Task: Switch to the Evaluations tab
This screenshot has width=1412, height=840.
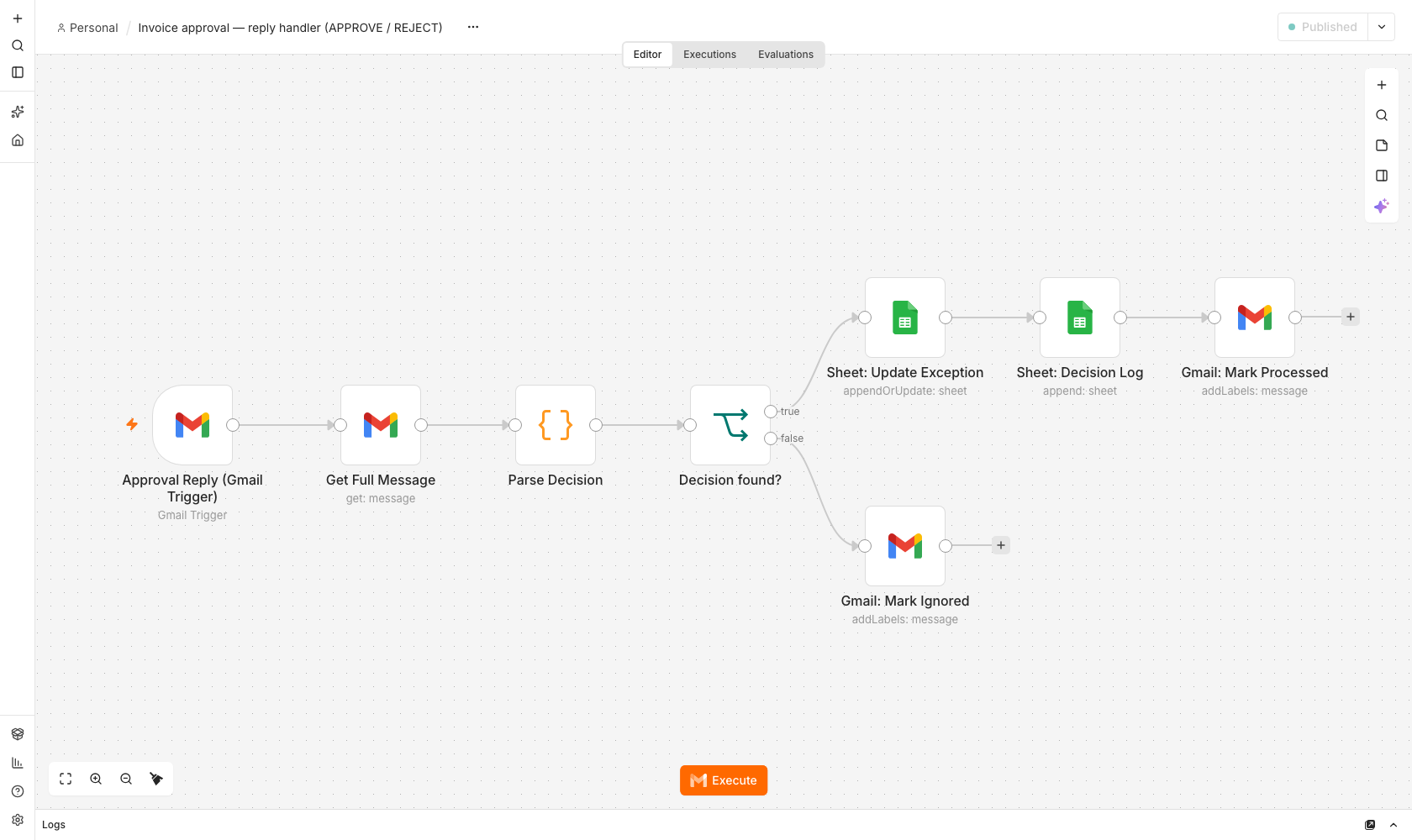Action: [x=786, y=55]
